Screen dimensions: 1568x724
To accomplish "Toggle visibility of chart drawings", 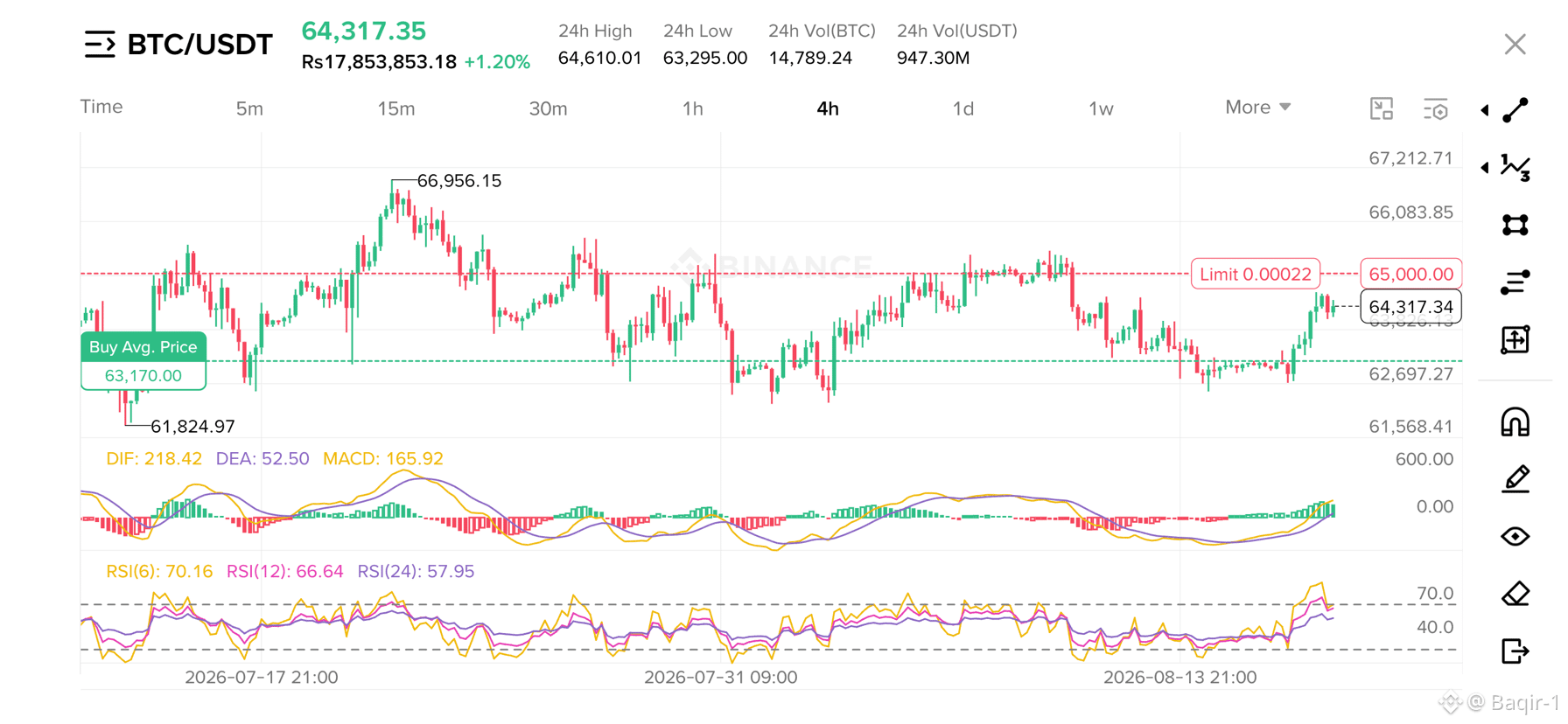I will 1515,536.
